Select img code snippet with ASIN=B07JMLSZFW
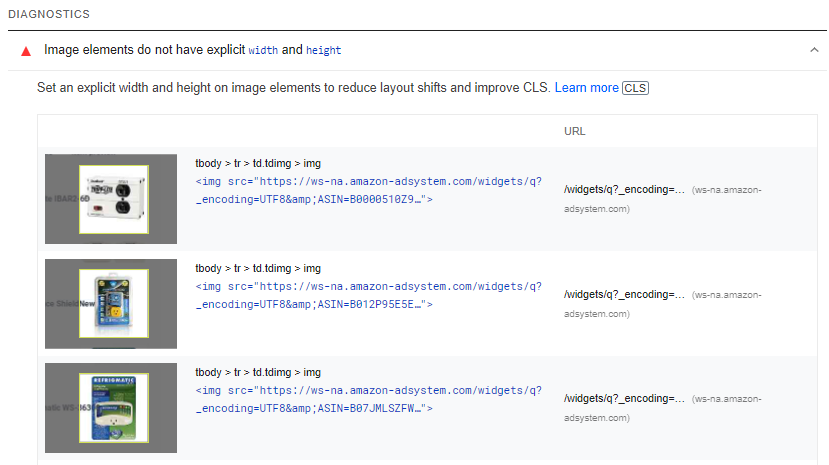The image size is (829, 465). click(x=369, y=399)
